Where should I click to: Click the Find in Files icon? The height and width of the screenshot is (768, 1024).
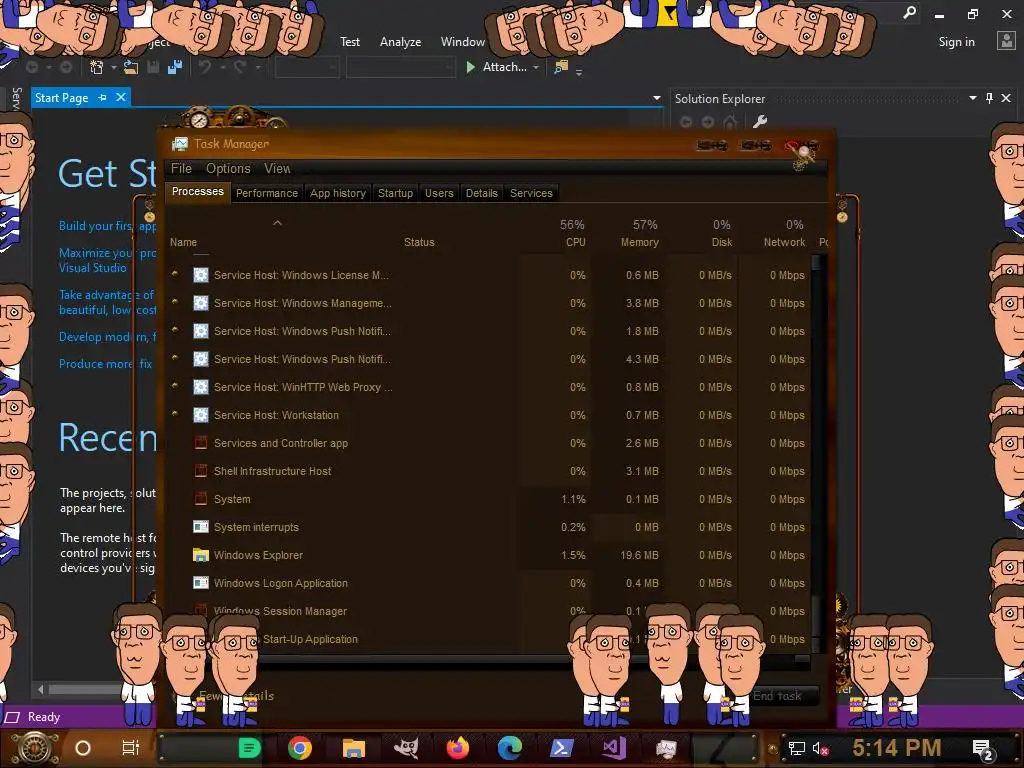pyautogui.click(x=561, y=67)
